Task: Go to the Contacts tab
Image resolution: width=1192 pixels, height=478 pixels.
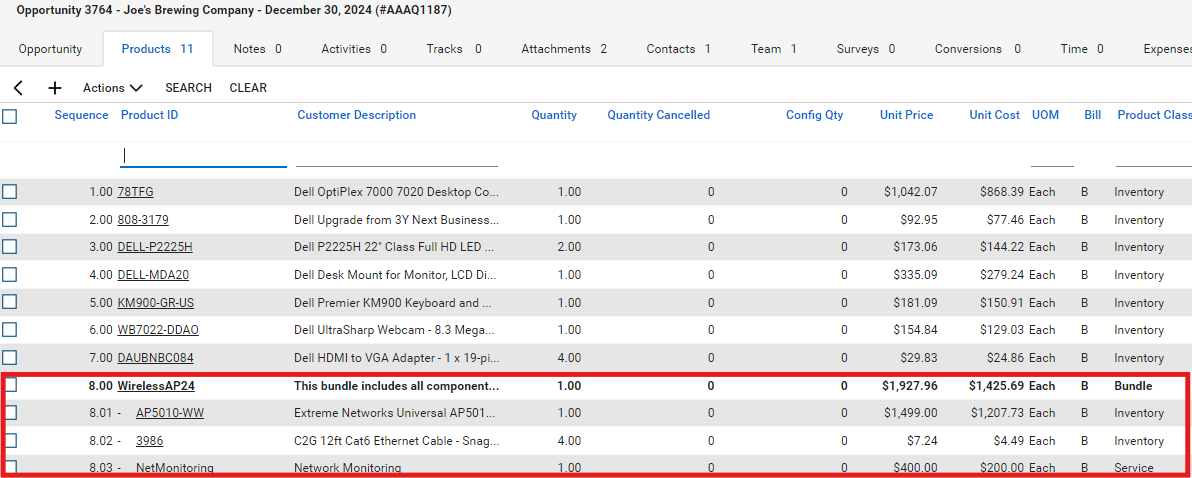Action: [x=678, y=49]
